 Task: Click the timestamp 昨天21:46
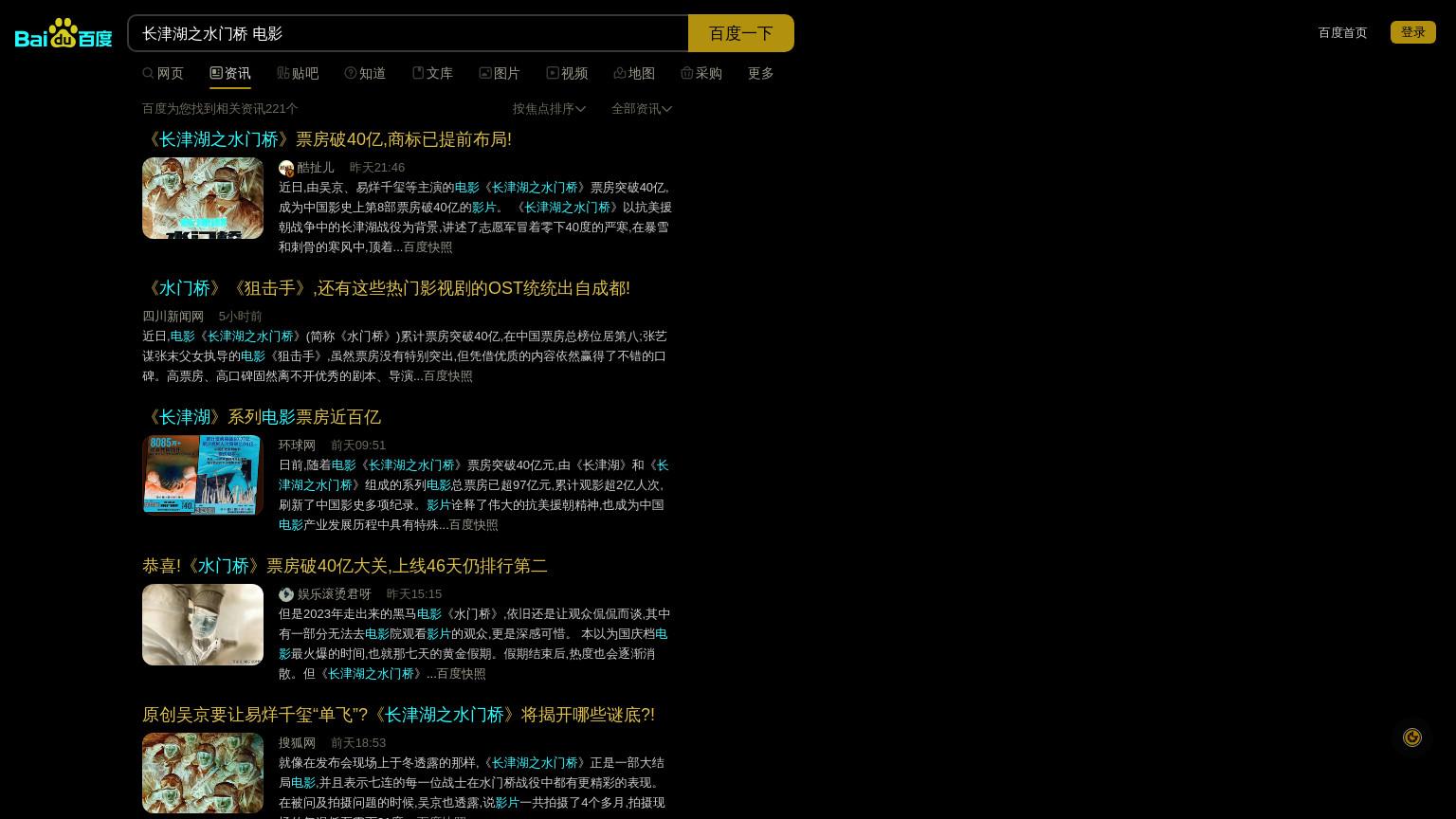(x=377, y=168)
